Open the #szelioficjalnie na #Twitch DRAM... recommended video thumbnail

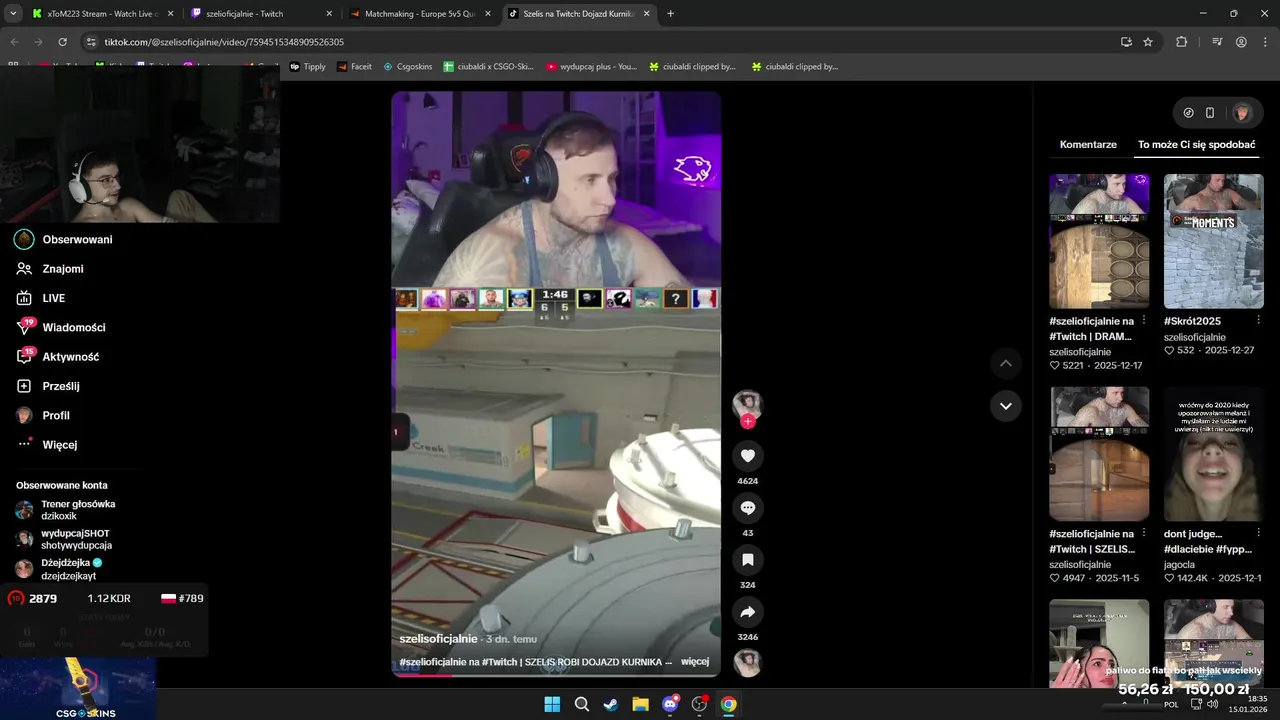[x=1099, y=241]
